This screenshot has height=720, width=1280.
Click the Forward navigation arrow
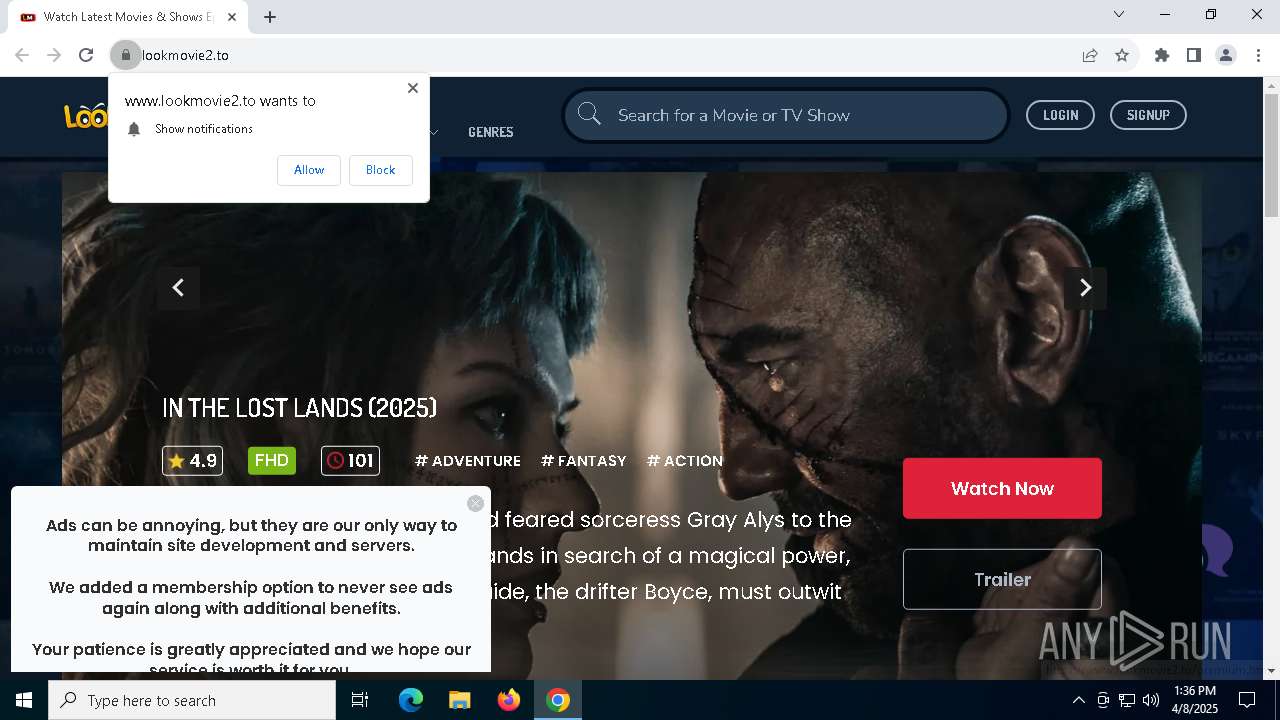[x=54, y=55]
